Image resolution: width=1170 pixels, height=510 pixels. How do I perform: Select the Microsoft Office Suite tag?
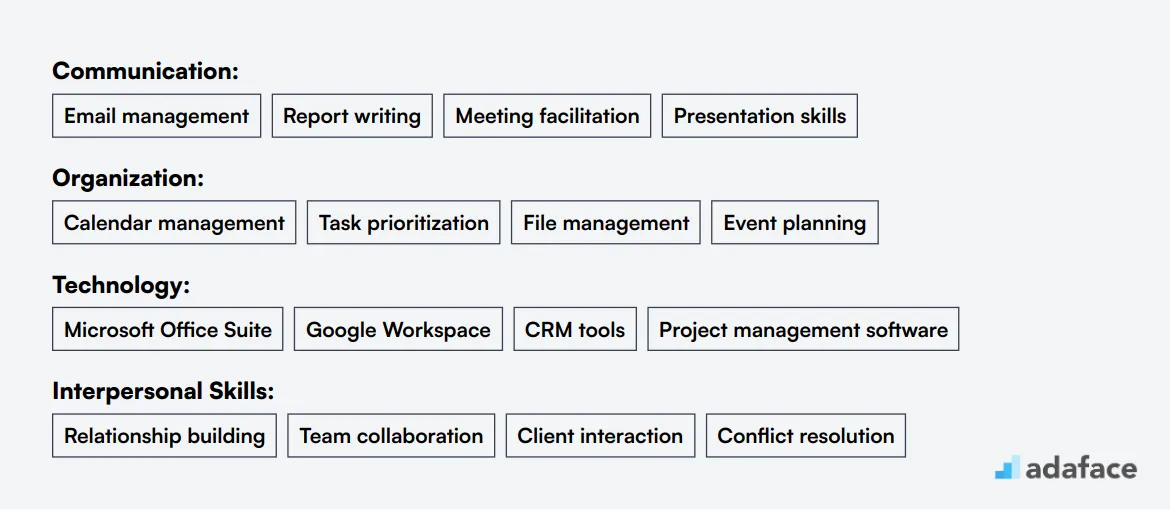coord(168,329)
